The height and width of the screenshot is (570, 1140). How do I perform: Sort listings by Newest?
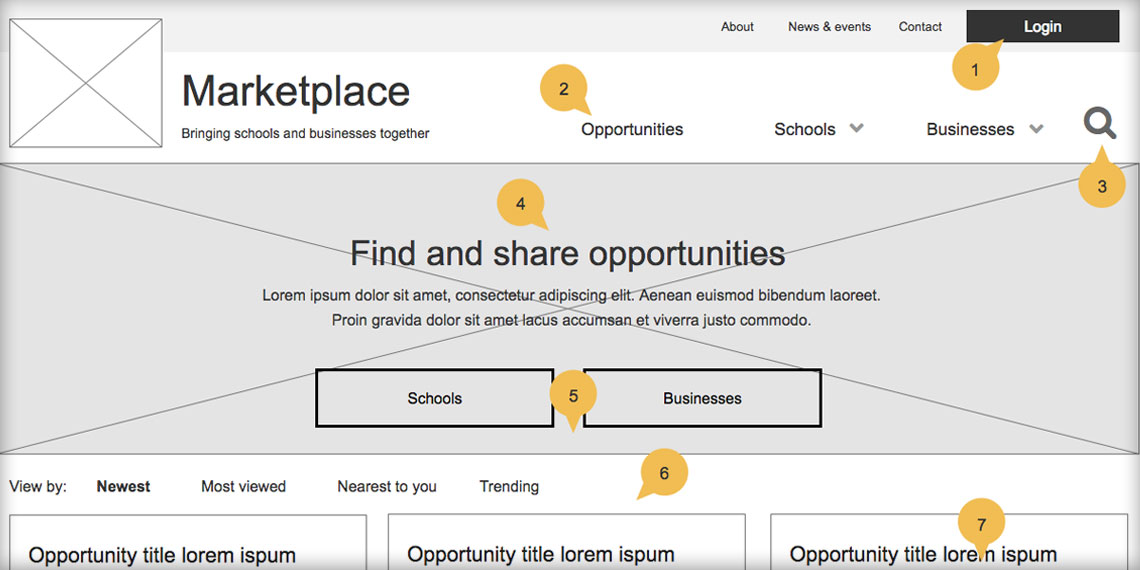pyautogui.click(x=123, y=487)
